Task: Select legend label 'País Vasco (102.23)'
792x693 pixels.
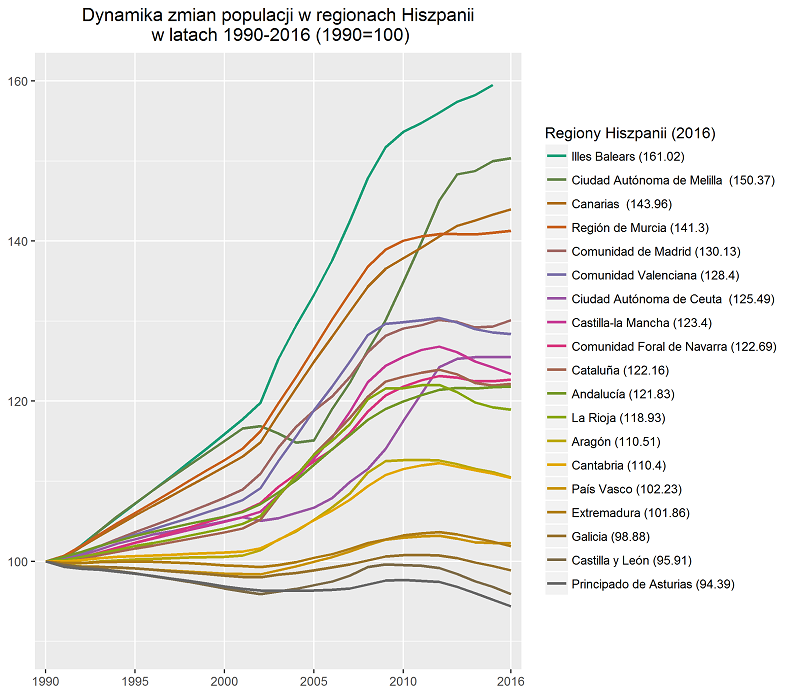Action: 626,489
